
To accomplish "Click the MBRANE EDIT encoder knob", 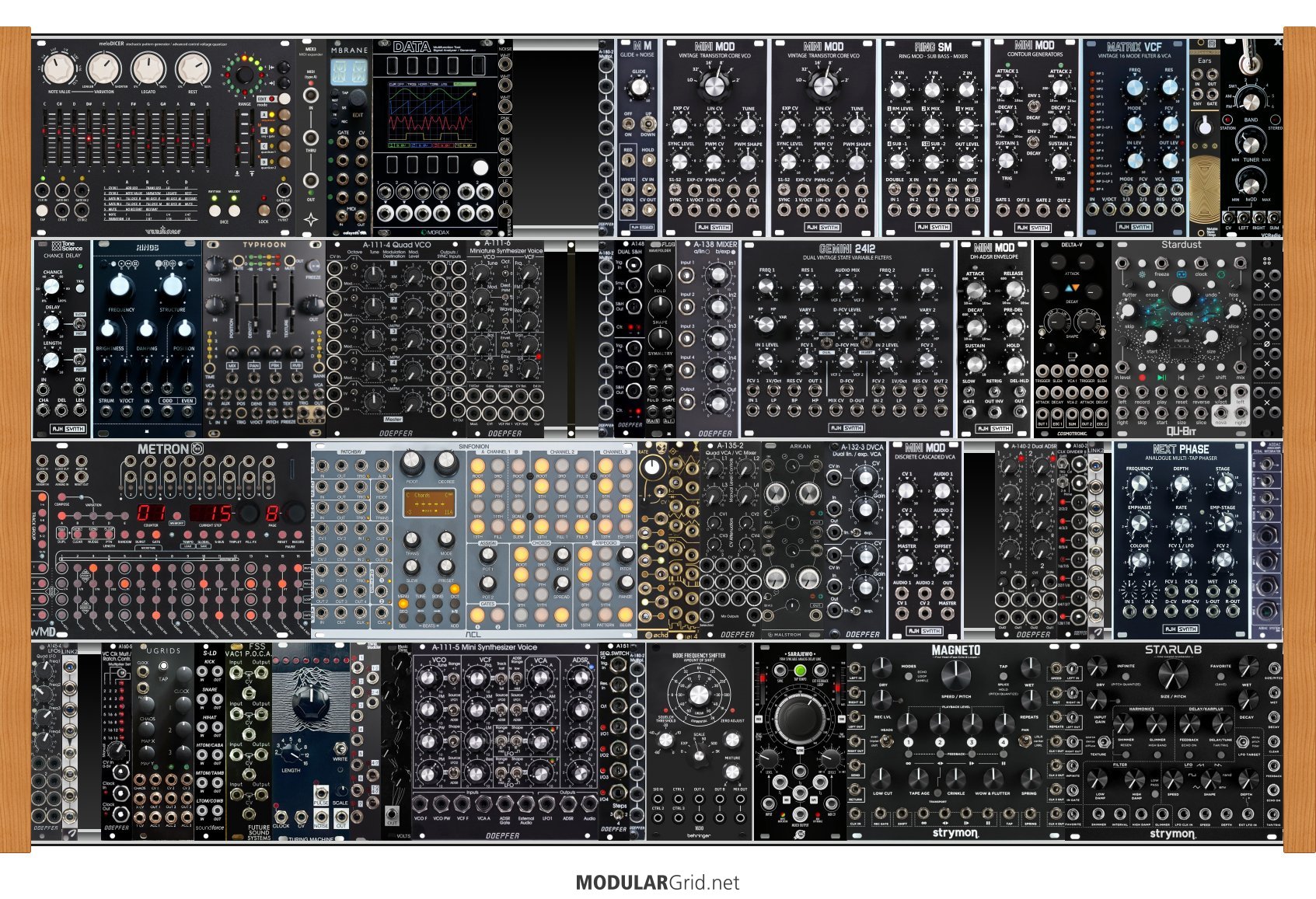I will pos(357,99).
